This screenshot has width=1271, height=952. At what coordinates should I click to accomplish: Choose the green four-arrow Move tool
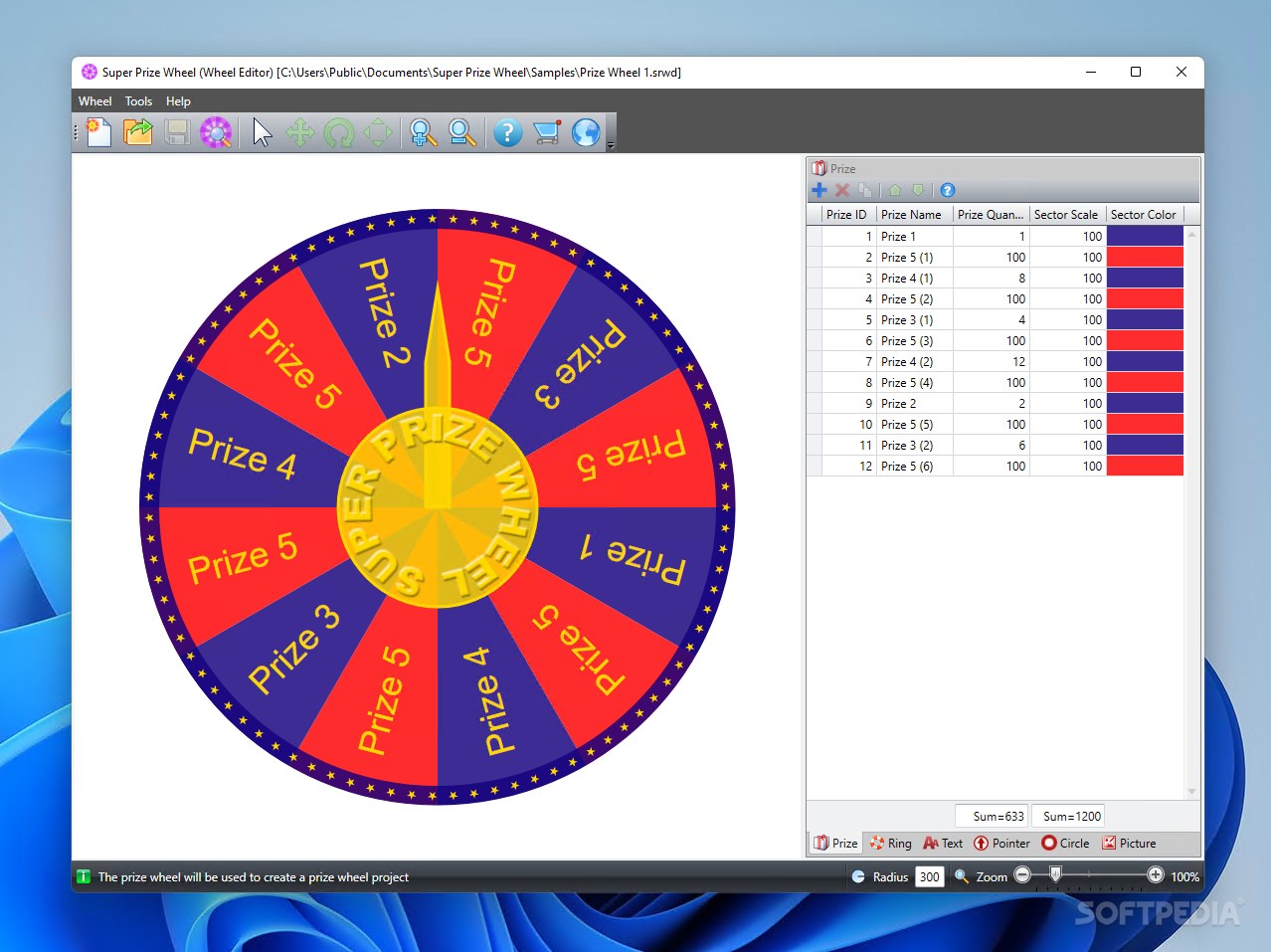tap(299, 132)
